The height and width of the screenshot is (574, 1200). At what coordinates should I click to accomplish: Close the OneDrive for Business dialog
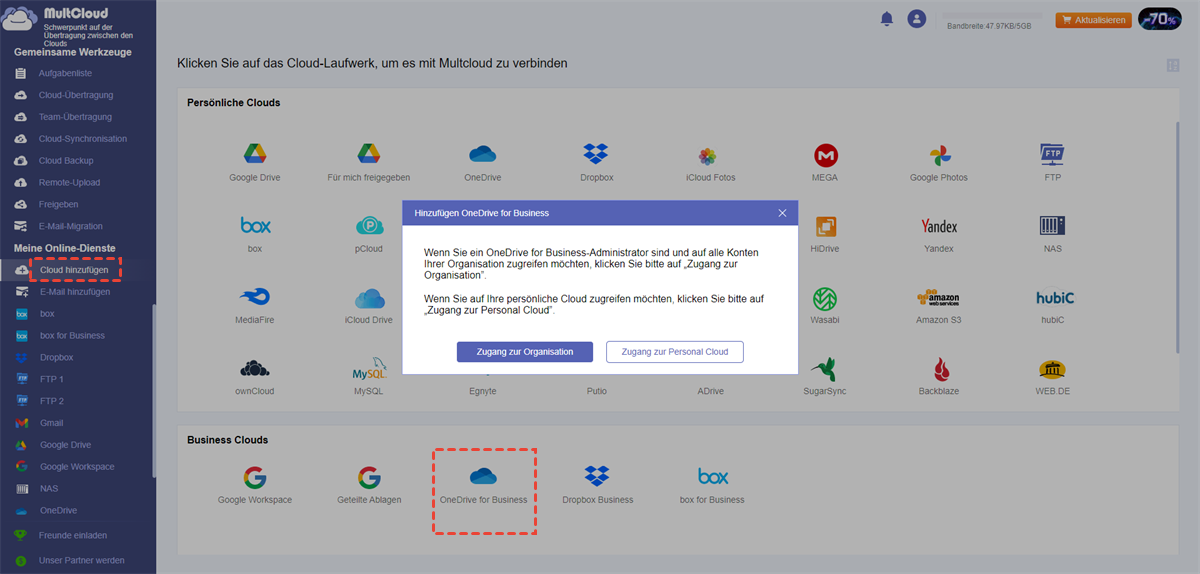(783, 213)
